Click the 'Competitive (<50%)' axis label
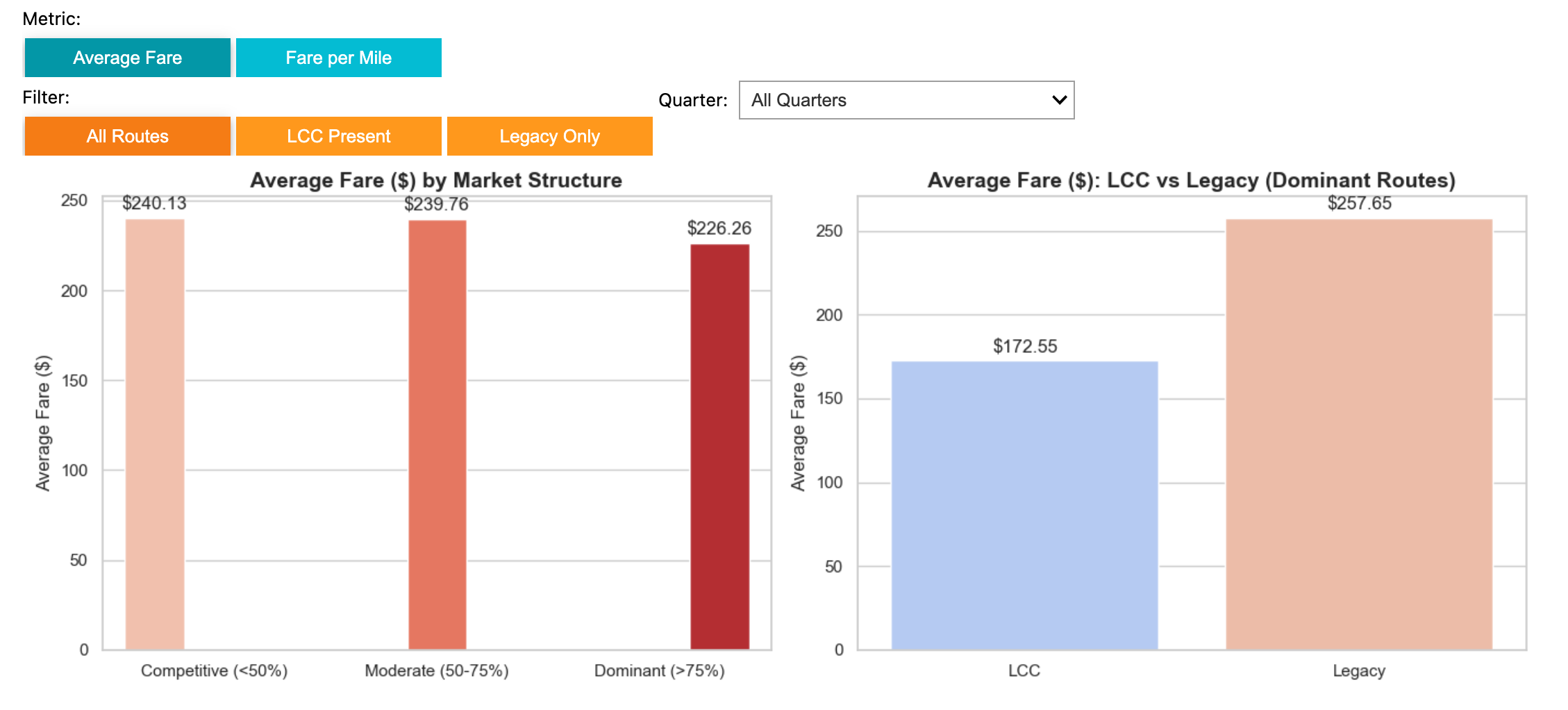The width and height of the screenshot is (1568, 710). (x=214, y=670)
